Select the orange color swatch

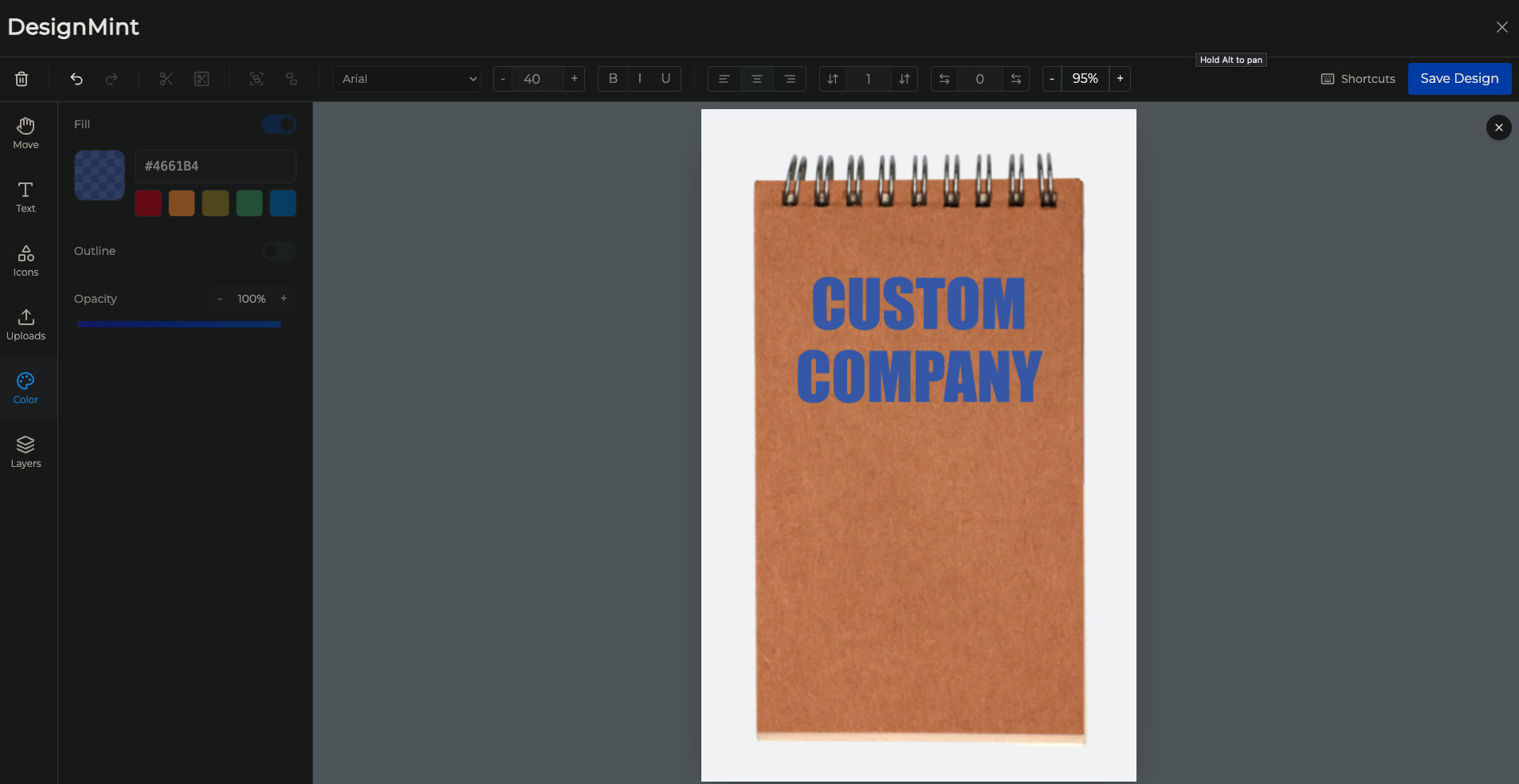coord(182,203)
